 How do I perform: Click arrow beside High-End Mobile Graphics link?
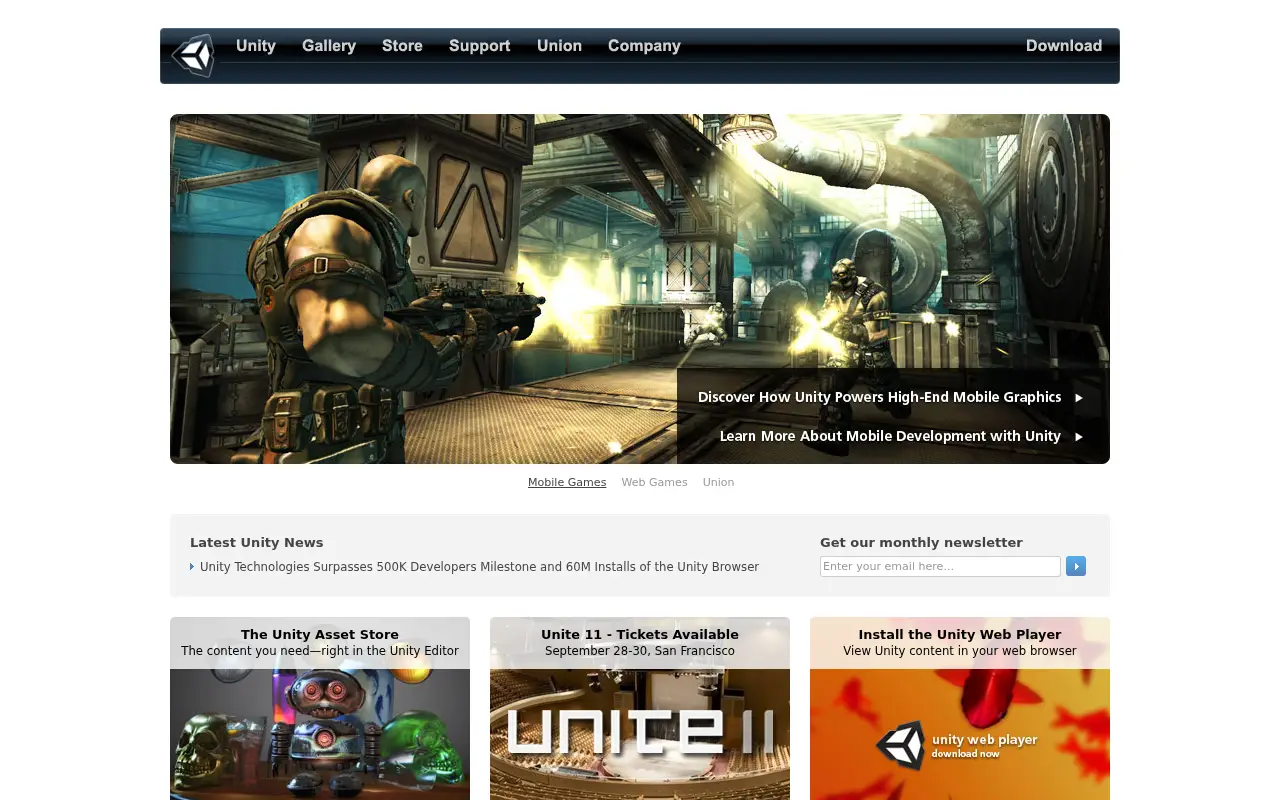1079,398
